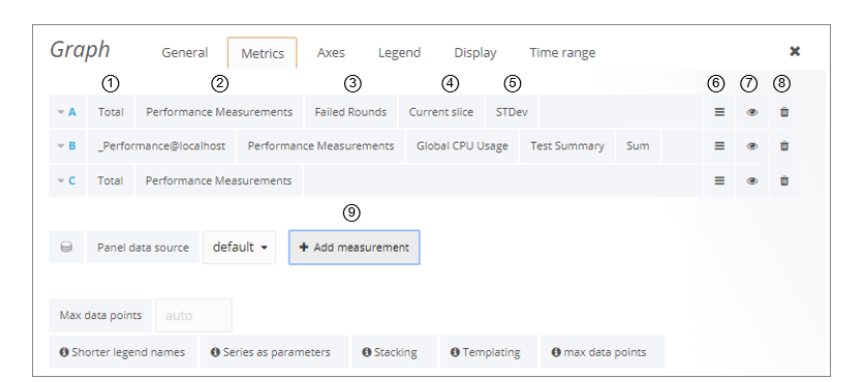Delete query A with the trash icon

pyautogui.click(x=784, y=112)
